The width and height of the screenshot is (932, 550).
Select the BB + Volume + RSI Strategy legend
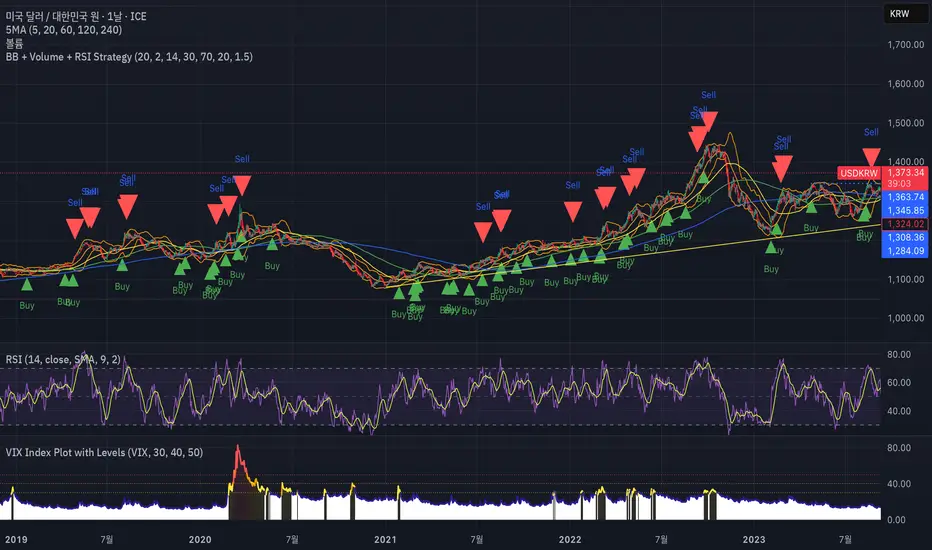[129, 57]
